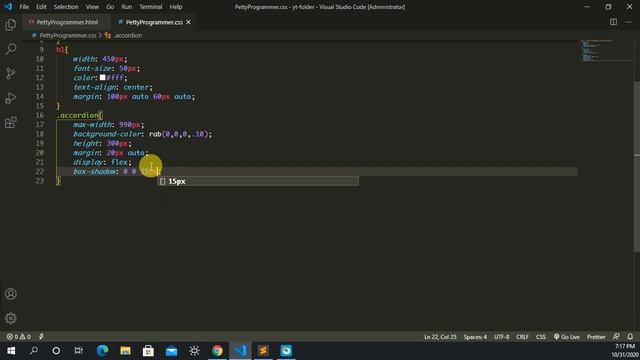Image resolution: width=640 pixels, height=360 pixels.
Task: Open the Run menu
Action: [127, 7]
